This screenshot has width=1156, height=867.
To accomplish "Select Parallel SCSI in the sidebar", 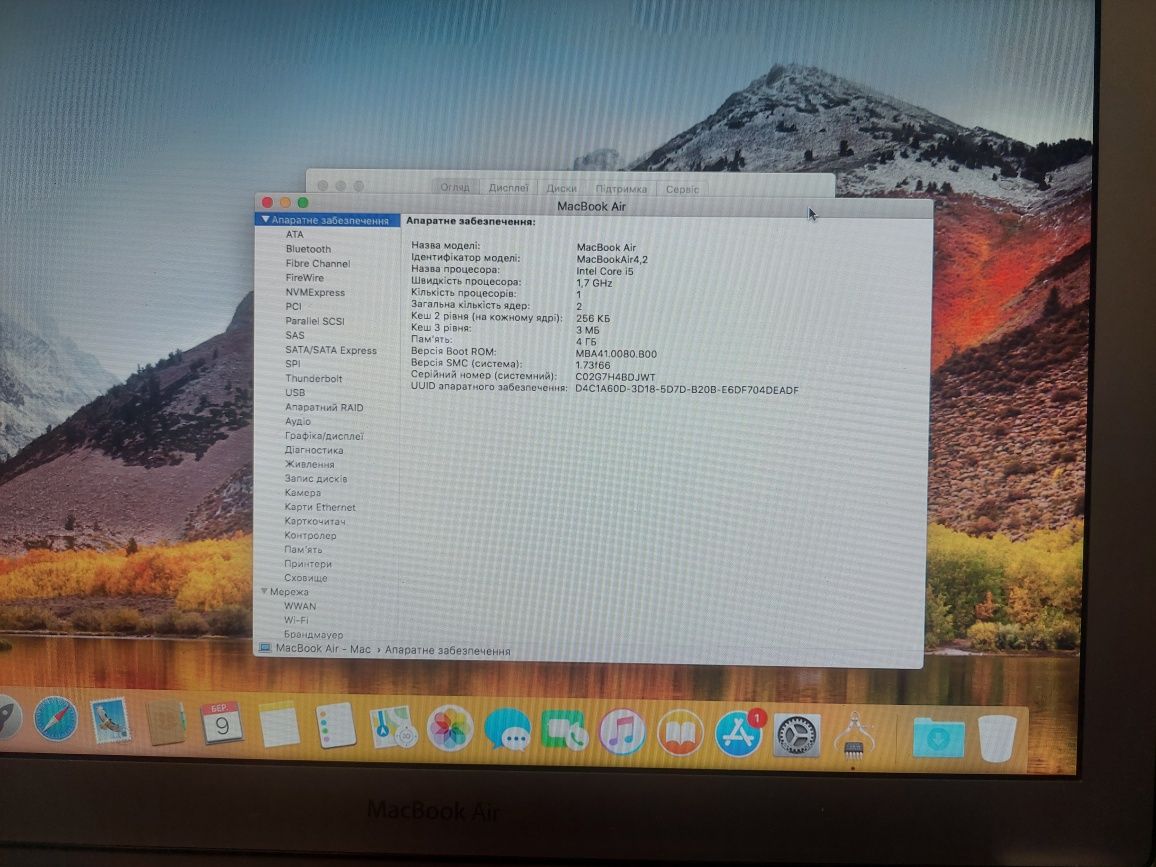I will coord(315,321).
